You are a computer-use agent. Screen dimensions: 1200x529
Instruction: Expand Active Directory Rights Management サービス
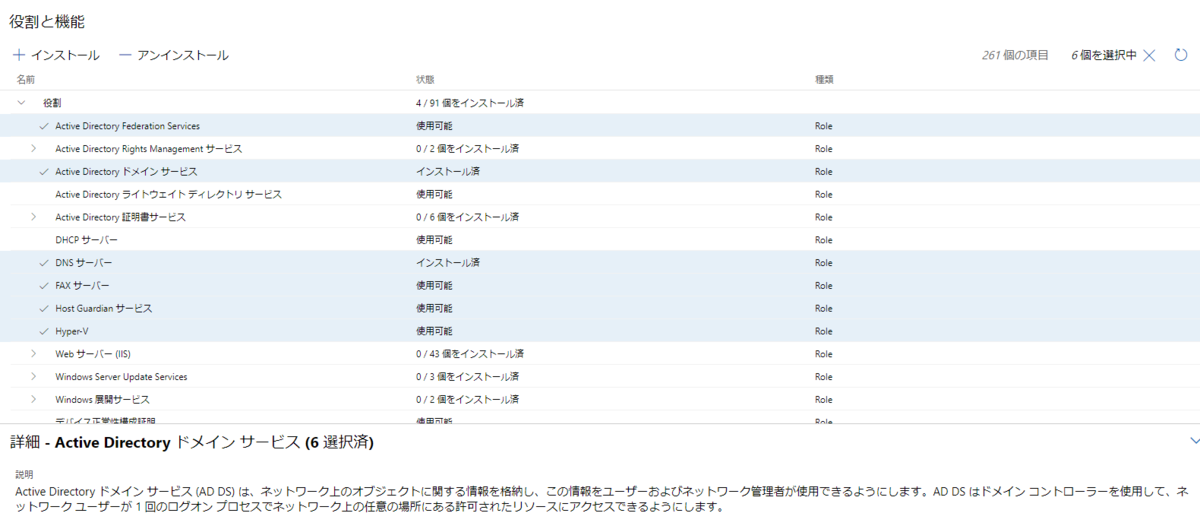(34, 148)
